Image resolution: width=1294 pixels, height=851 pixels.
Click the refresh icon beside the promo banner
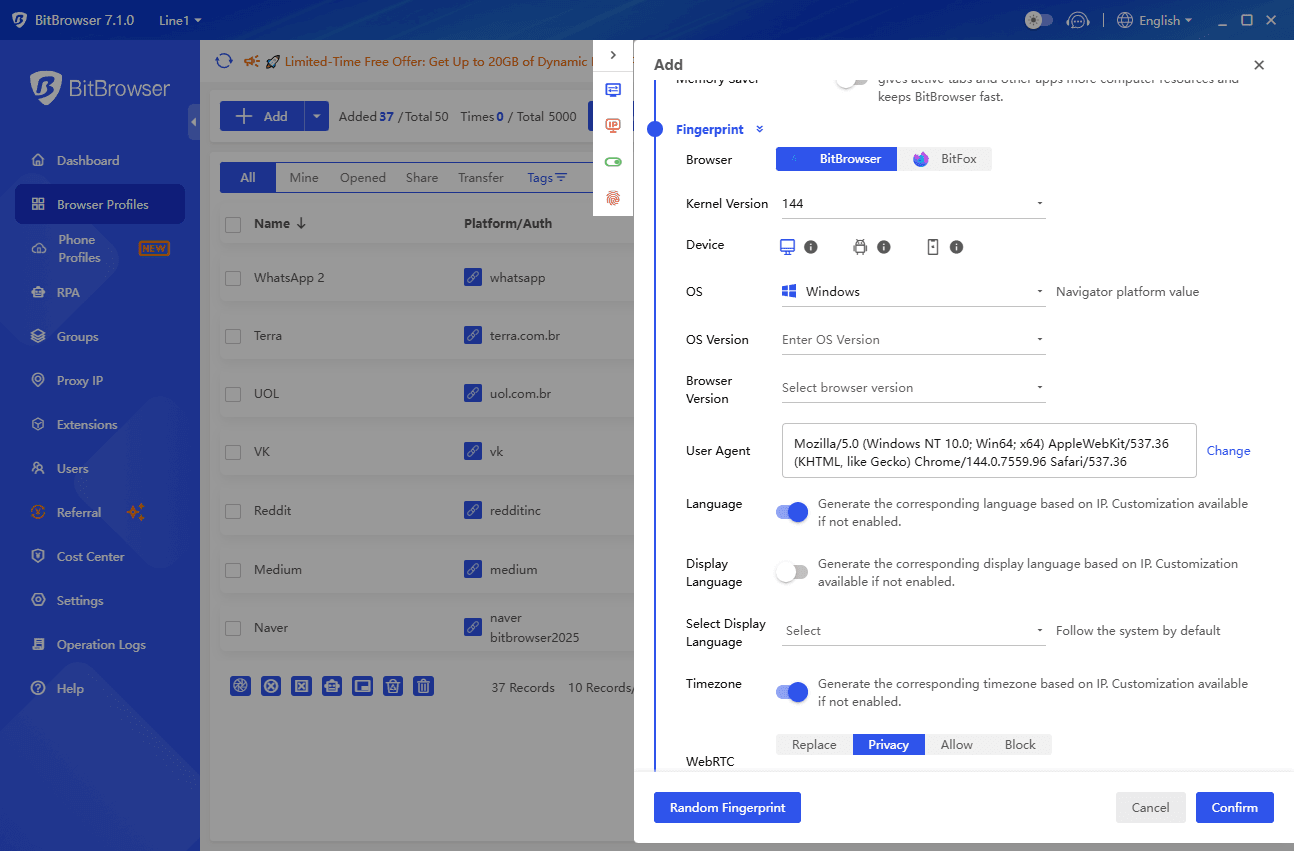point(222,61)
